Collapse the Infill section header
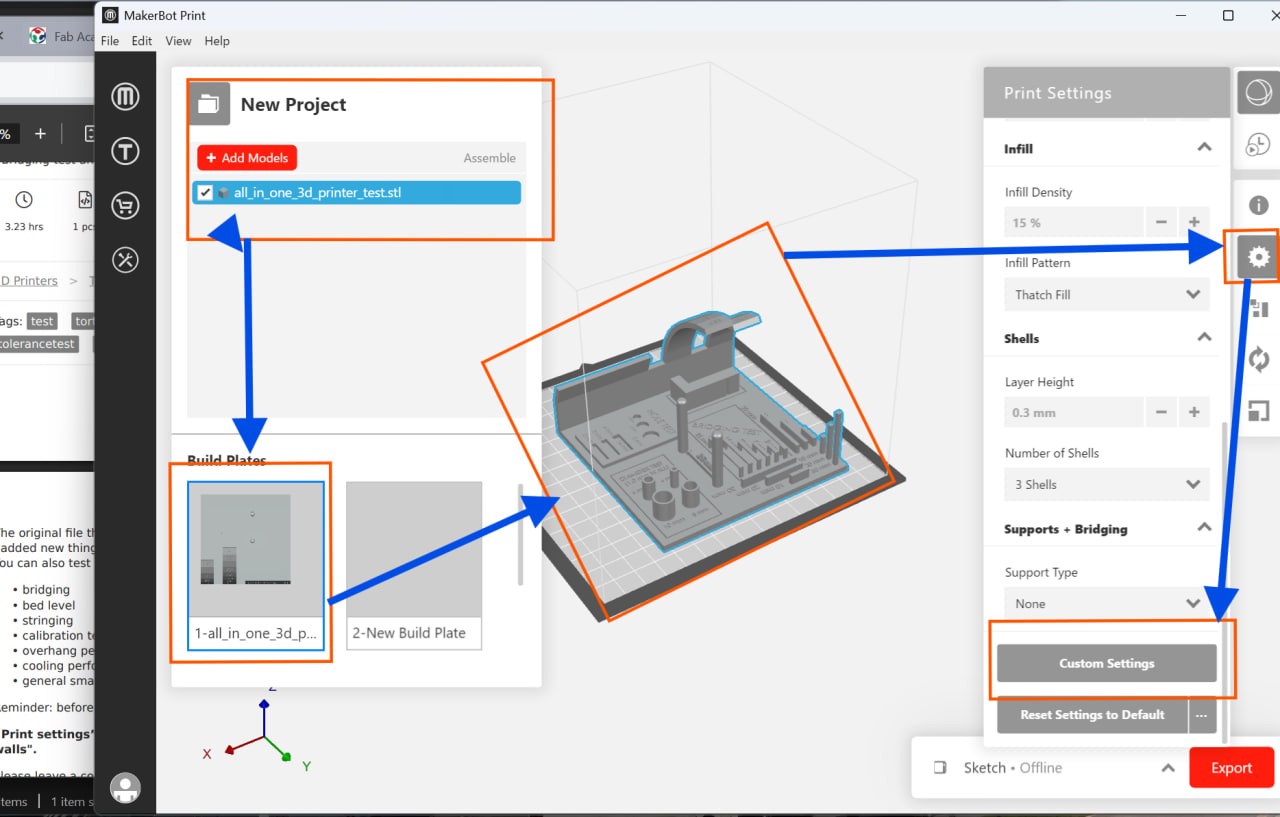1280x817 pixels. (x=1203, y=147)
